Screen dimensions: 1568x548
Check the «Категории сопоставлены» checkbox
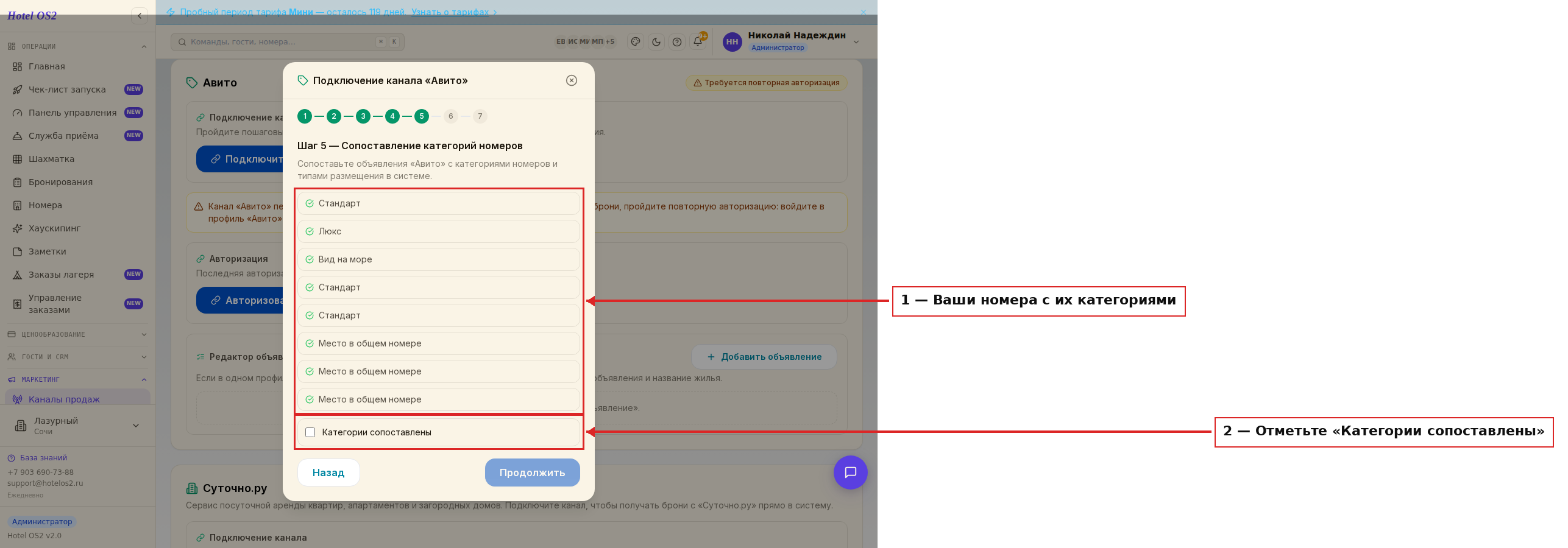310,432
